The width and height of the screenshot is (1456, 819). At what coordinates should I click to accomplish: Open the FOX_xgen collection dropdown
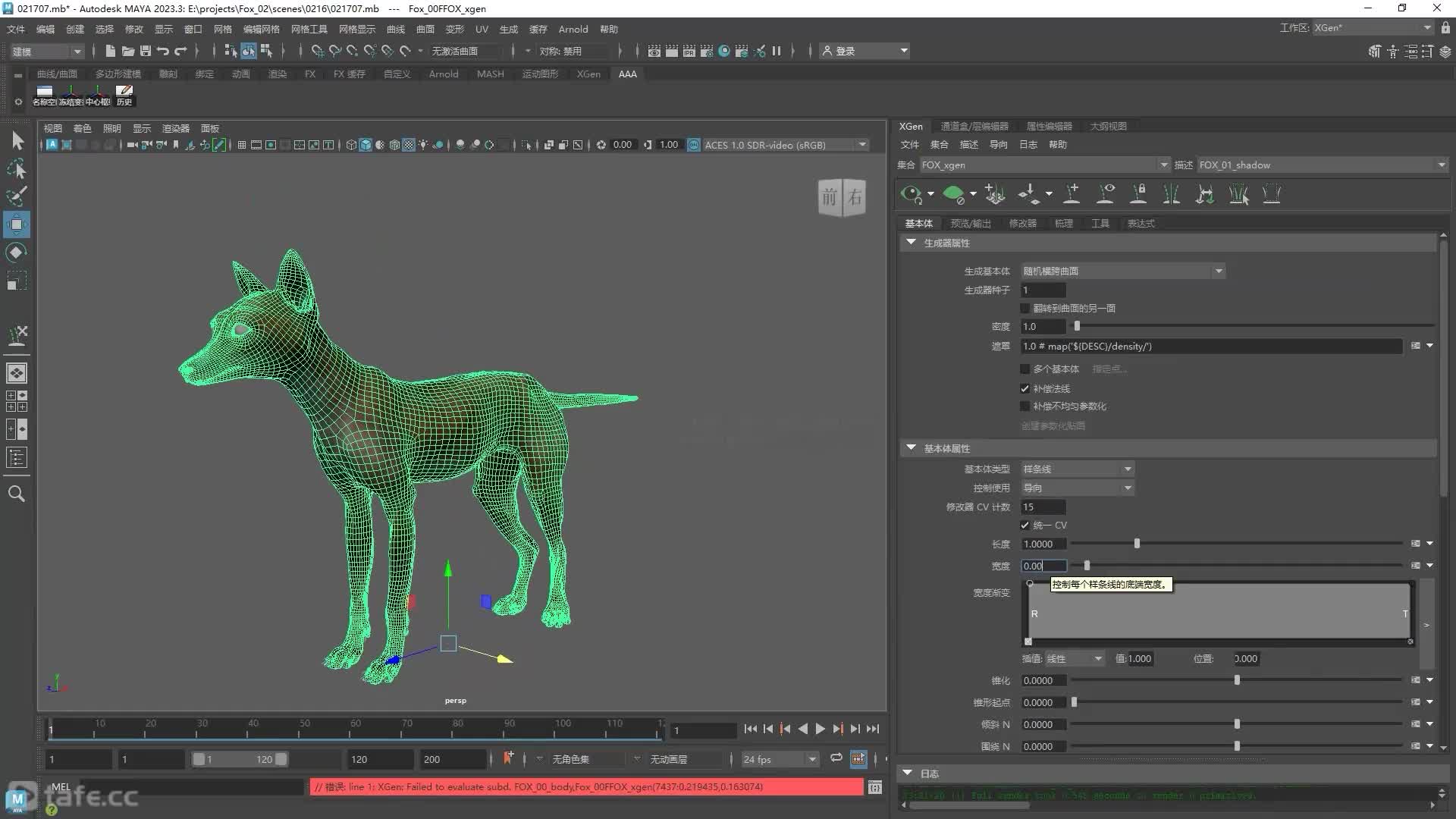(1045, 165)
